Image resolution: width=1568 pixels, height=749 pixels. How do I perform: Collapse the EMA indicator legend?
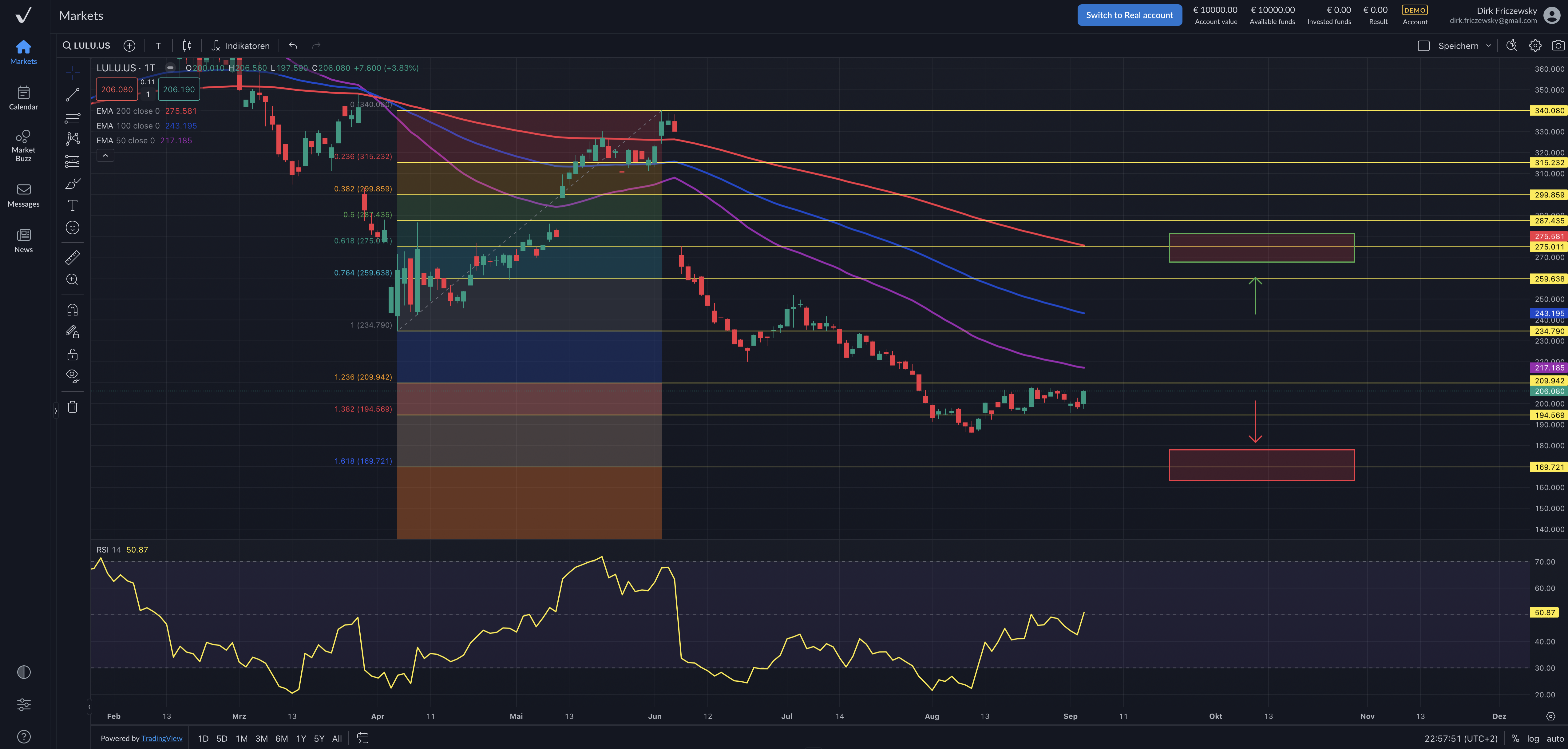(x=105, y=155)
